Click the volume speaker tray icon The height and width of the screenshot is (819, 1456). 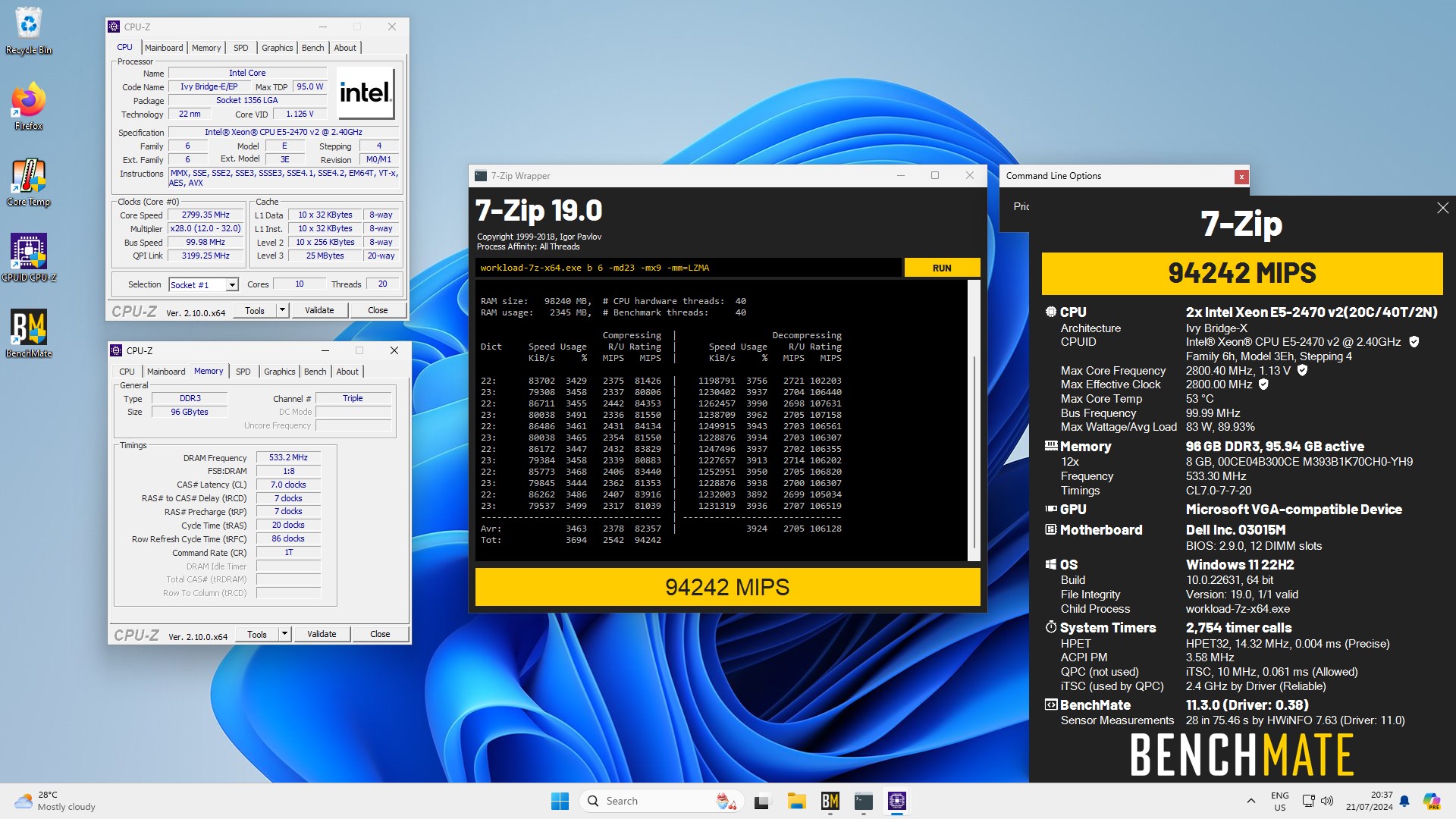pos(1327,801)
